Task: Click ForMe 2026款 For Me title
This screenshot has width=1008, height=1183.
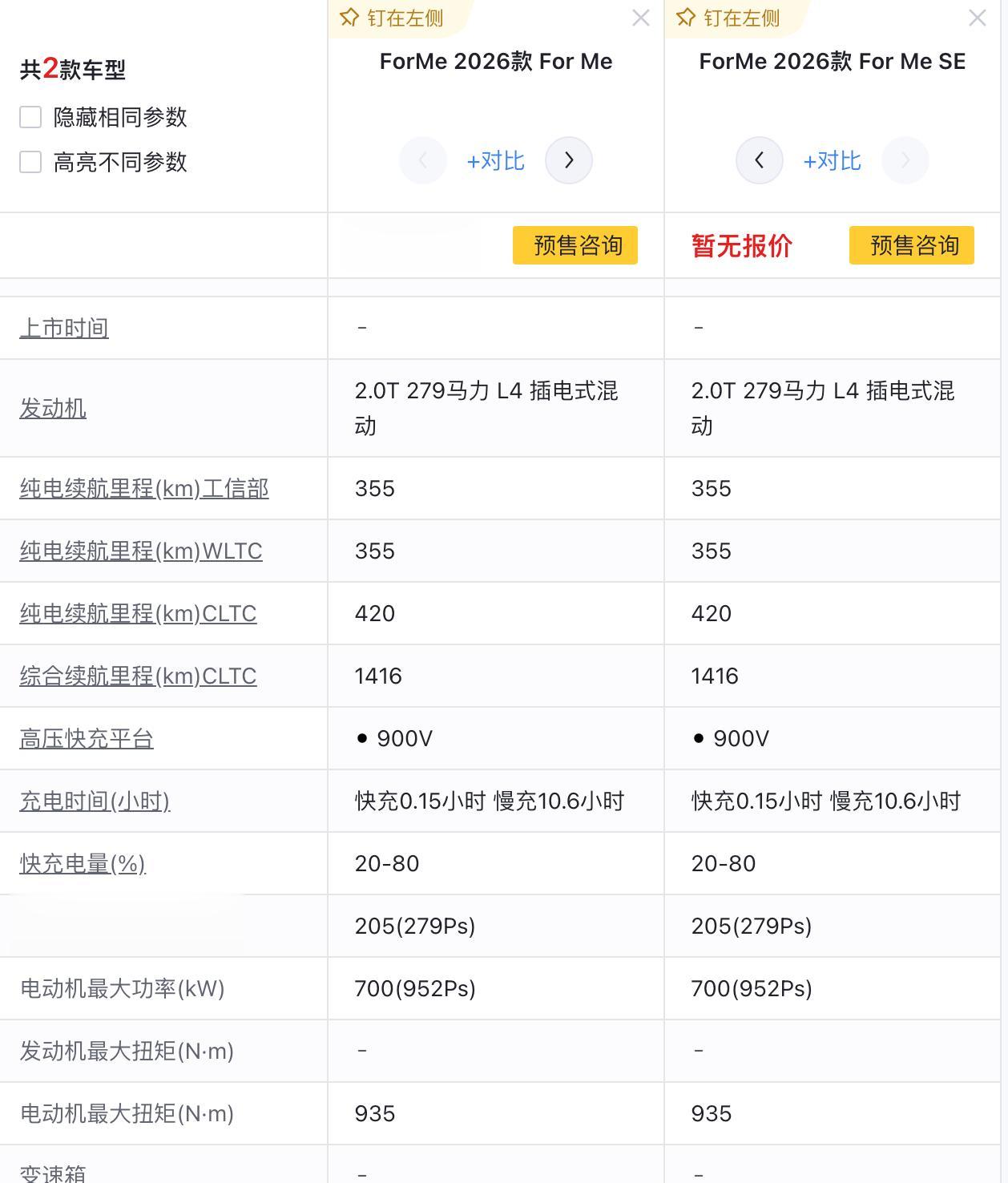Action: pos(496,62)
